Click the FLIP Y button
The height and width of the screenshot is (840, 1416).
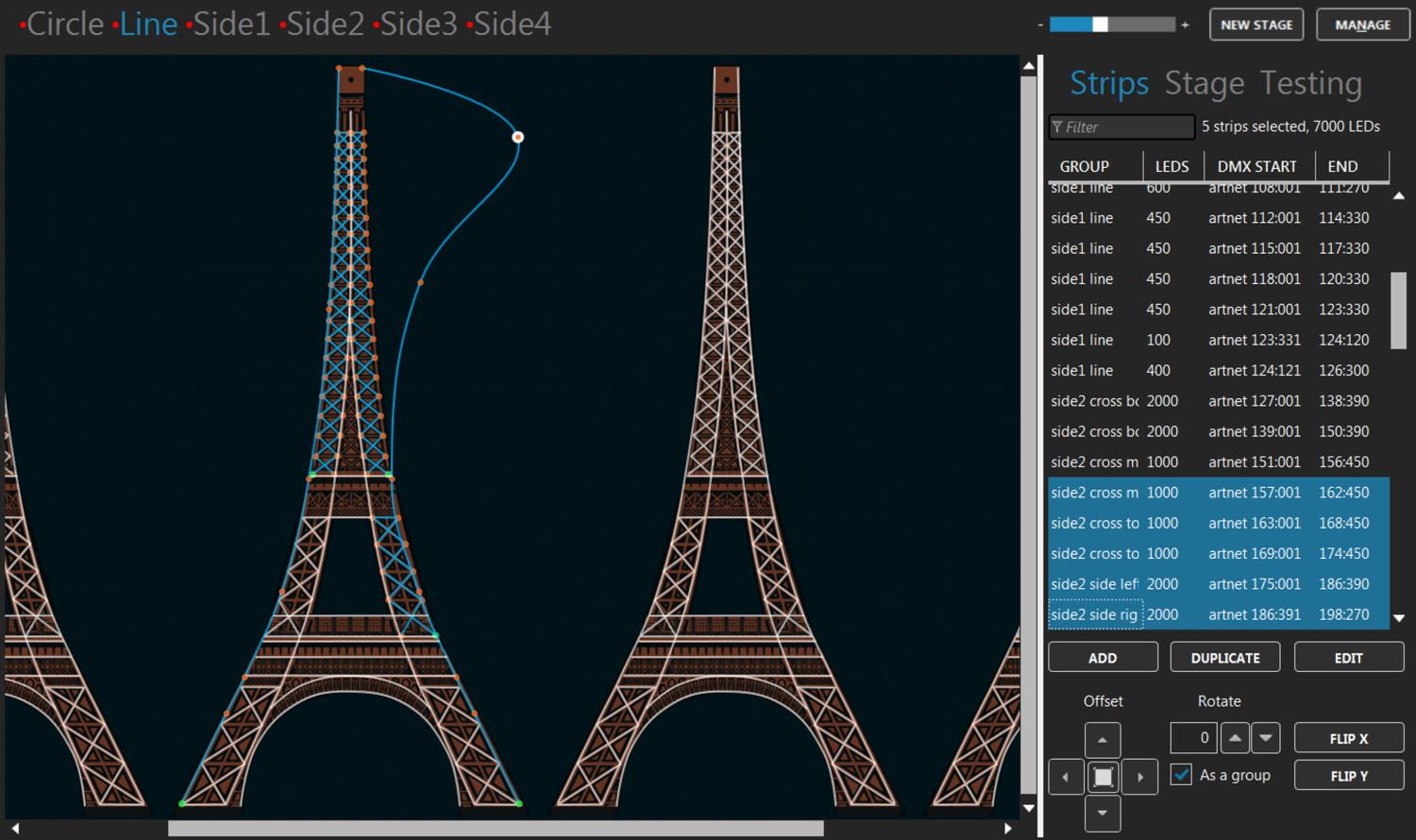point(1348,775)
